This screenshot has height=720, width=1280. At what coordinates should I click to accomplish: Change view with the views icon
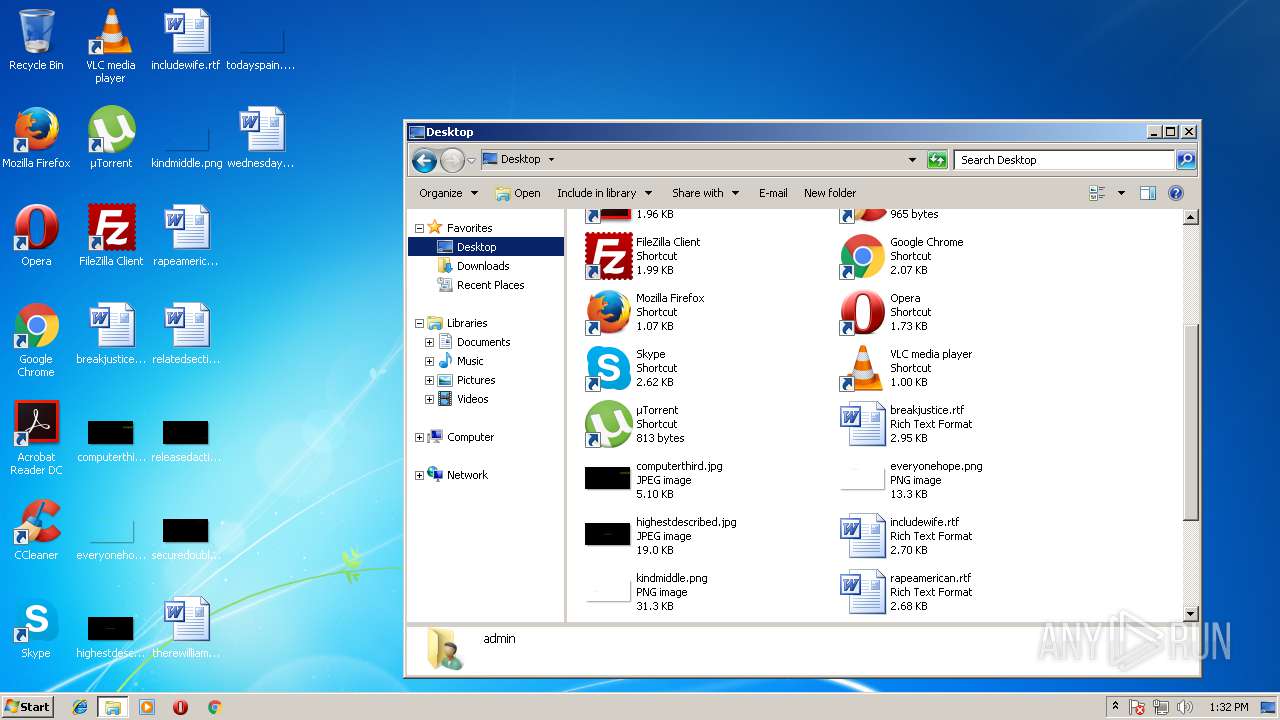point(1098,193)
